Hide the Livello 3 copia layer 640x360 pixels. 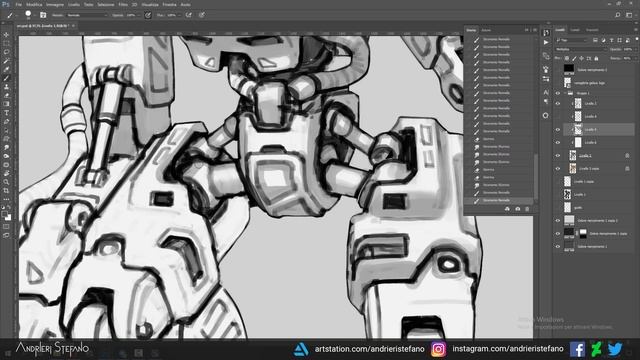tap(558, 168)
